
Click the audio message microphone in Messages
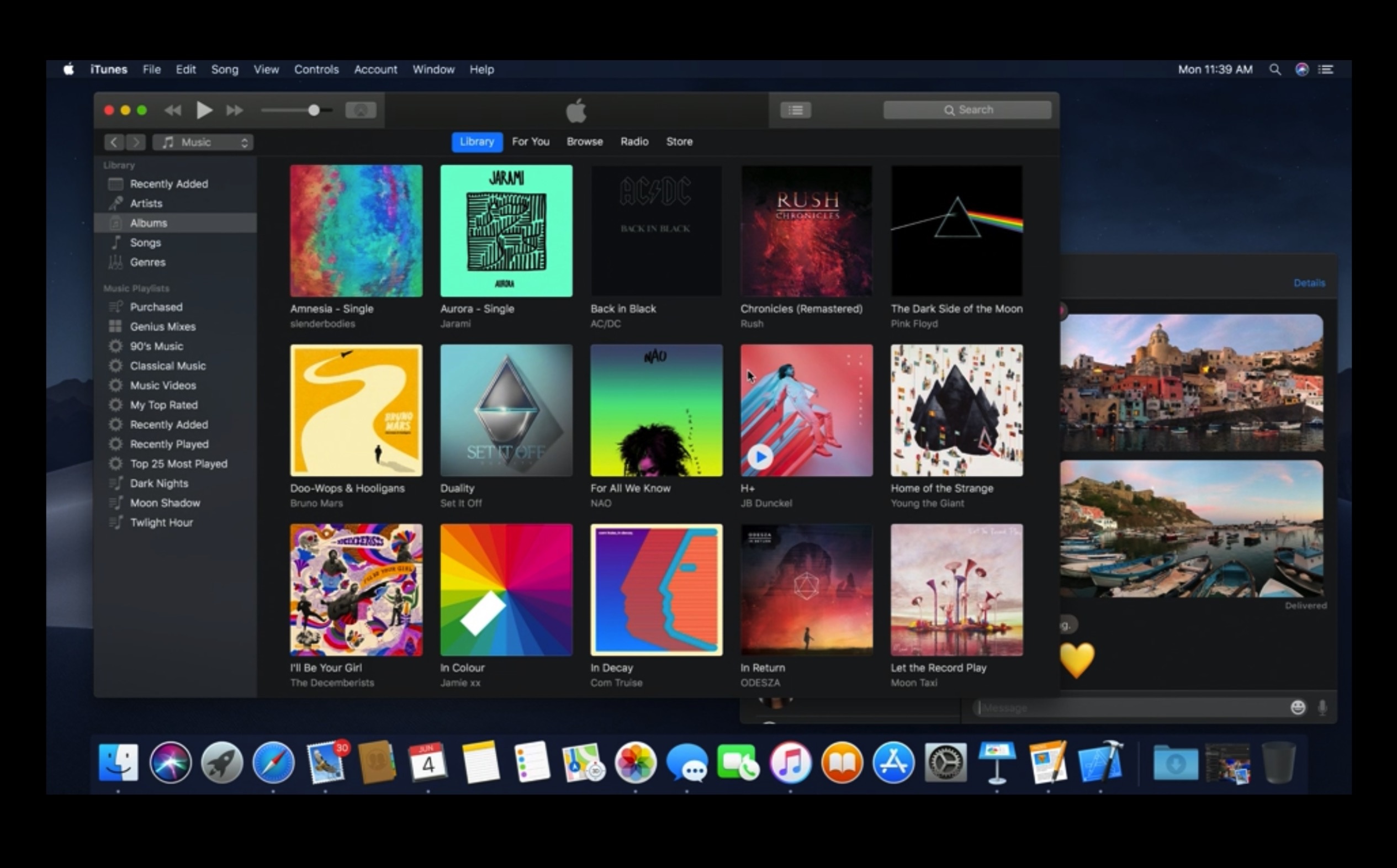1322,707
